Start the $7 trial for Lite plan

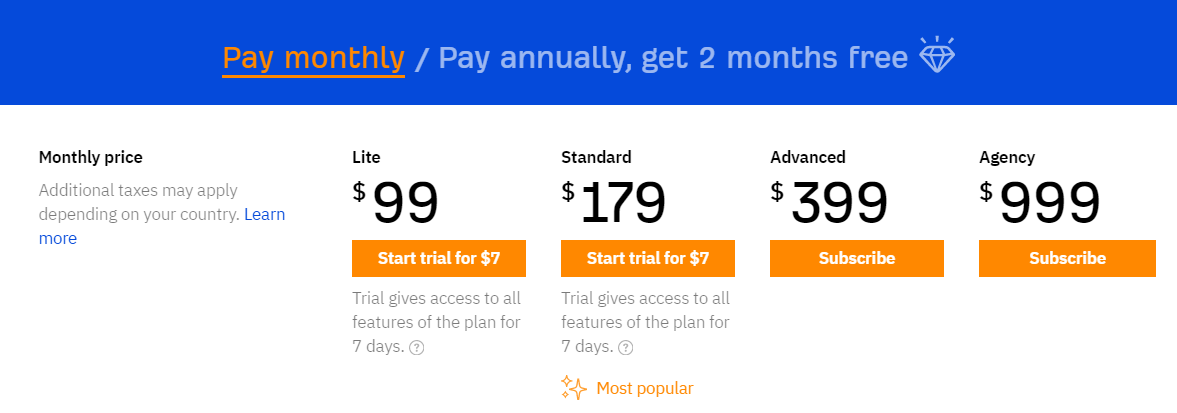(x=439, y=258)
